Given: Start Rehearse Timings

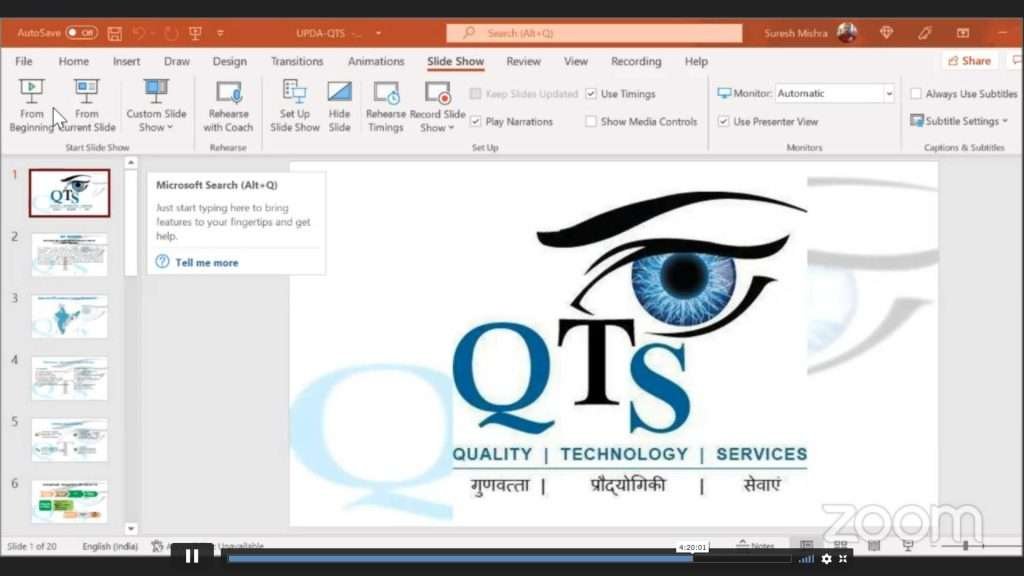Looking at the screenshot, I should pos(385,106).
